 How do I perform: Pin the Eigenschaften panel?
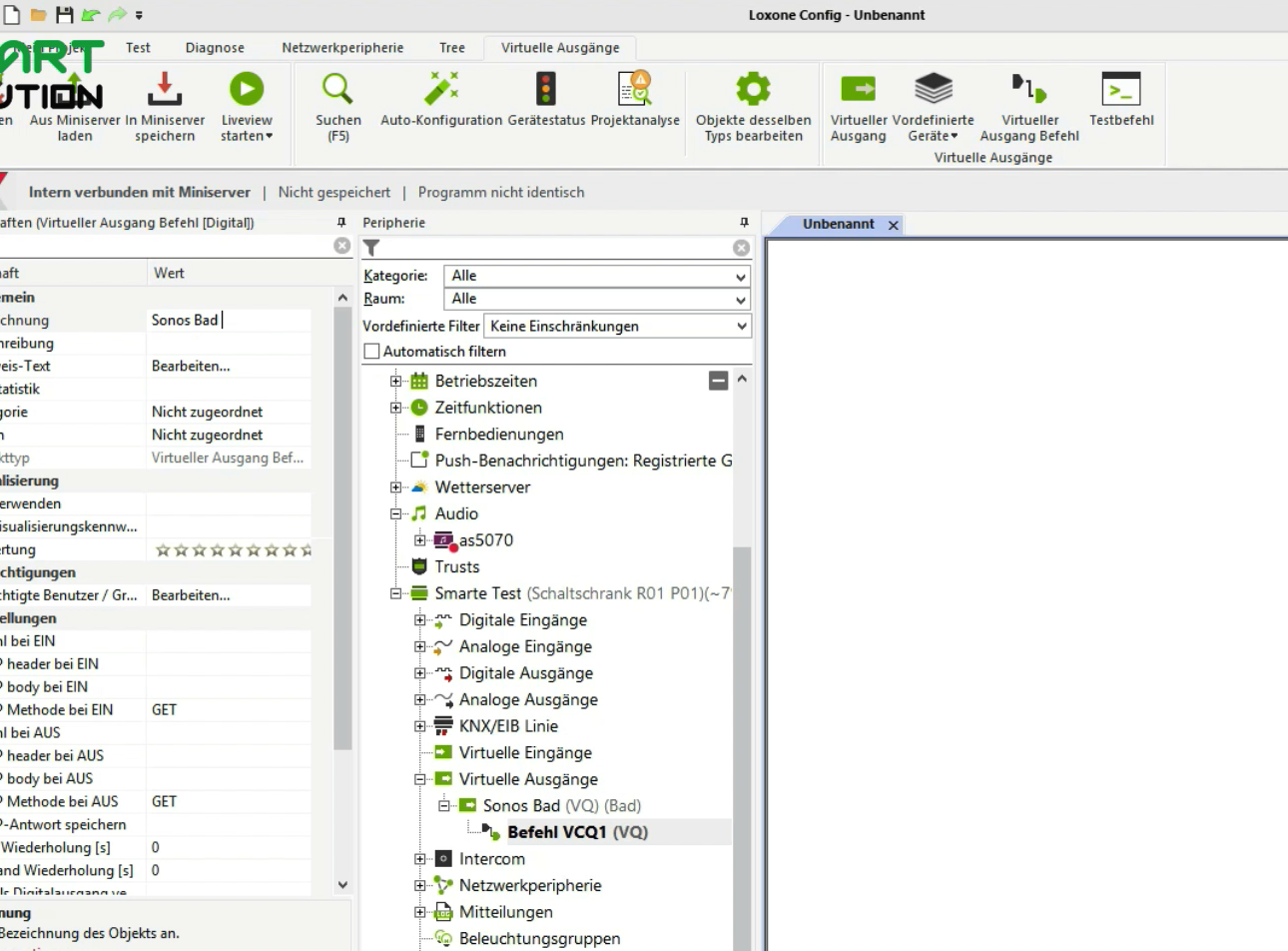[x=341, y=223]
